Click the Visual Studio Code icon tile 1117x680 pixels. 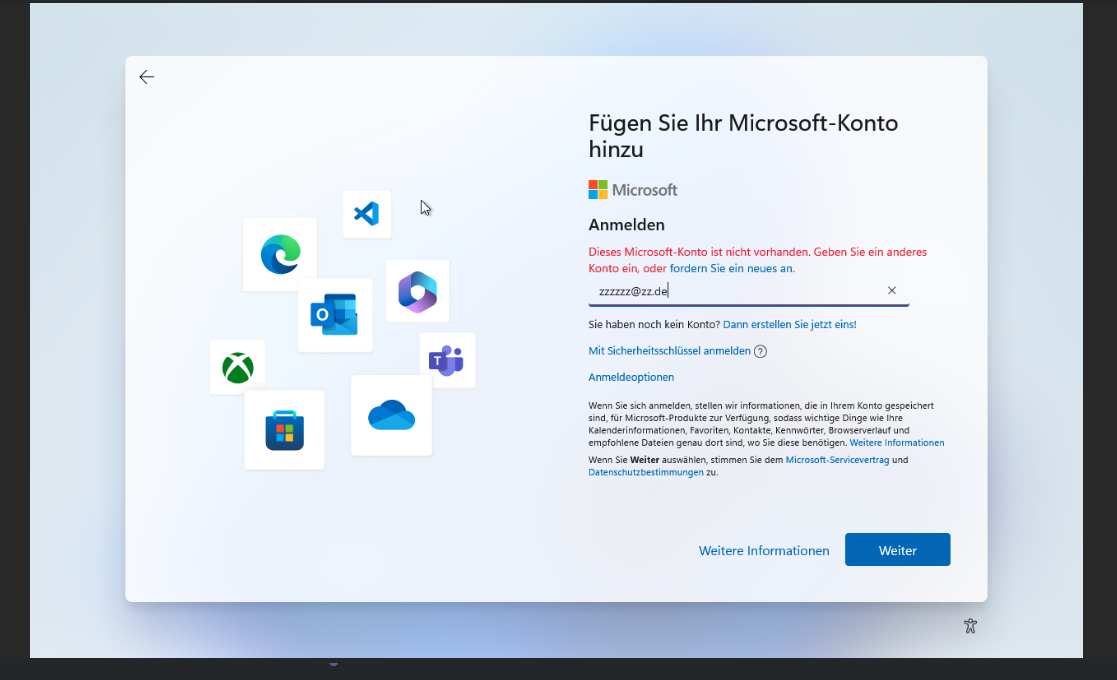367,214
